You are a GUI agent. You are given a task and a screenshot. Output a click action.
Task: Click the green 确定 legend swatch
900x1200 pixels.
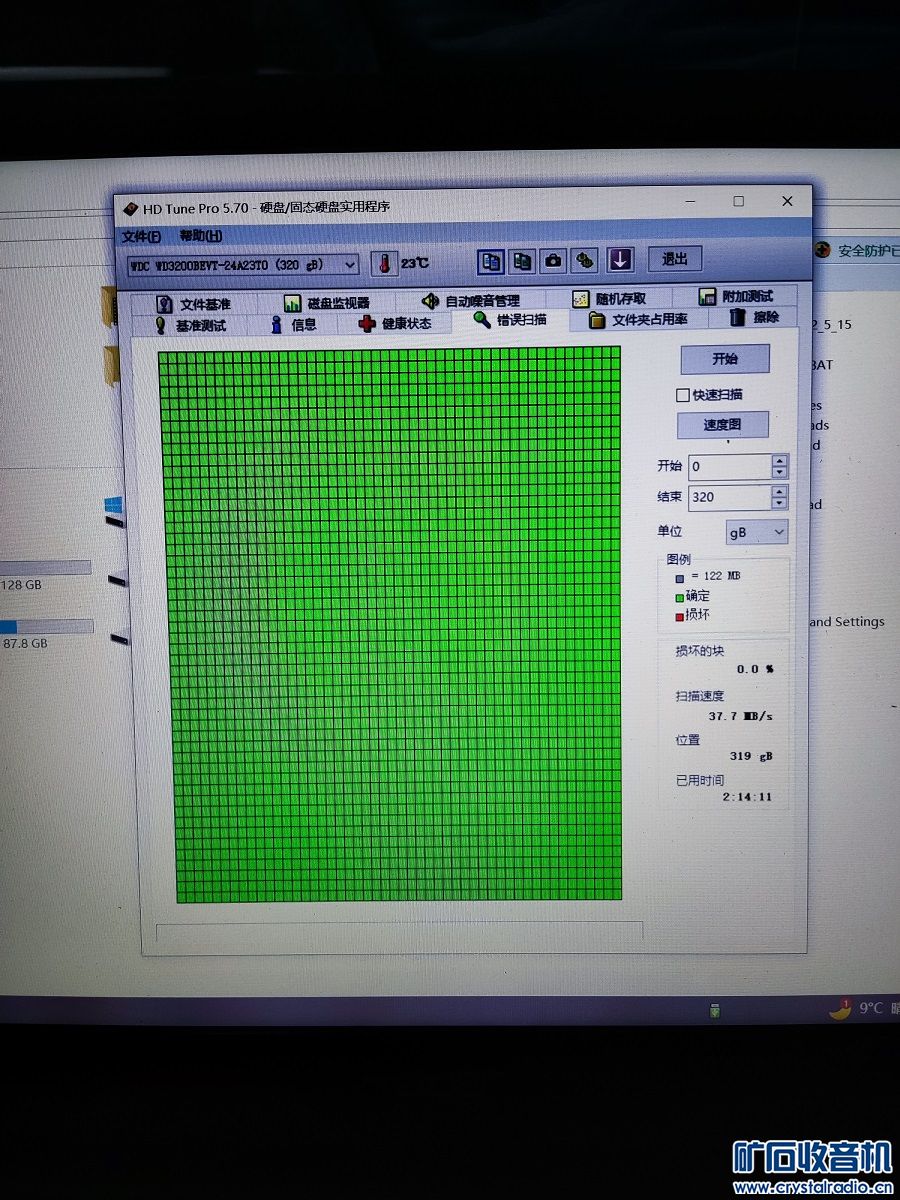[x=679, y=597]
